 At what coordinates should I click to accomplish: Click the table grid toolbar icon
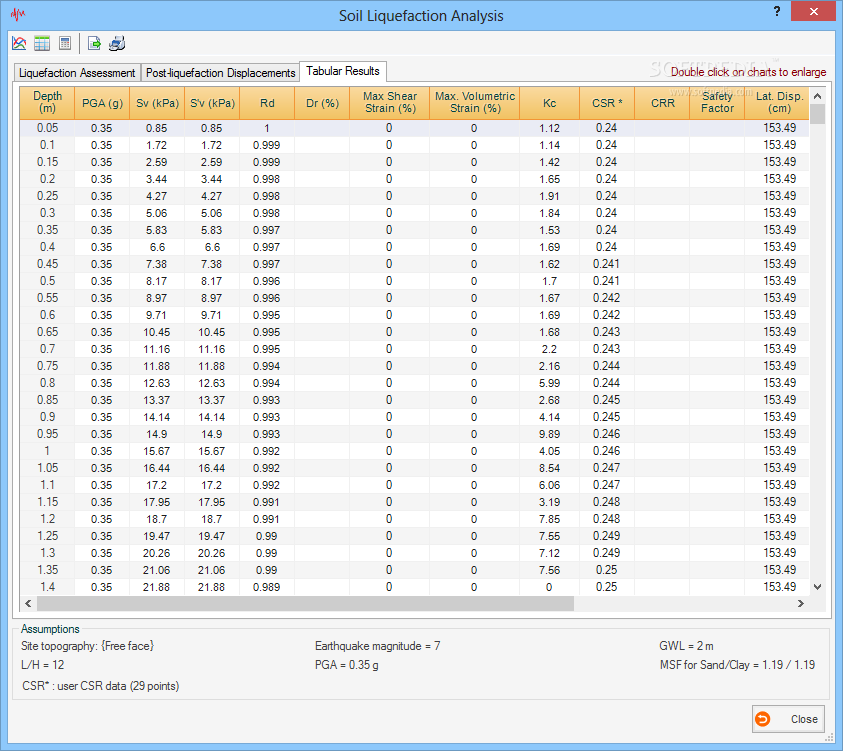pos(42,44)
